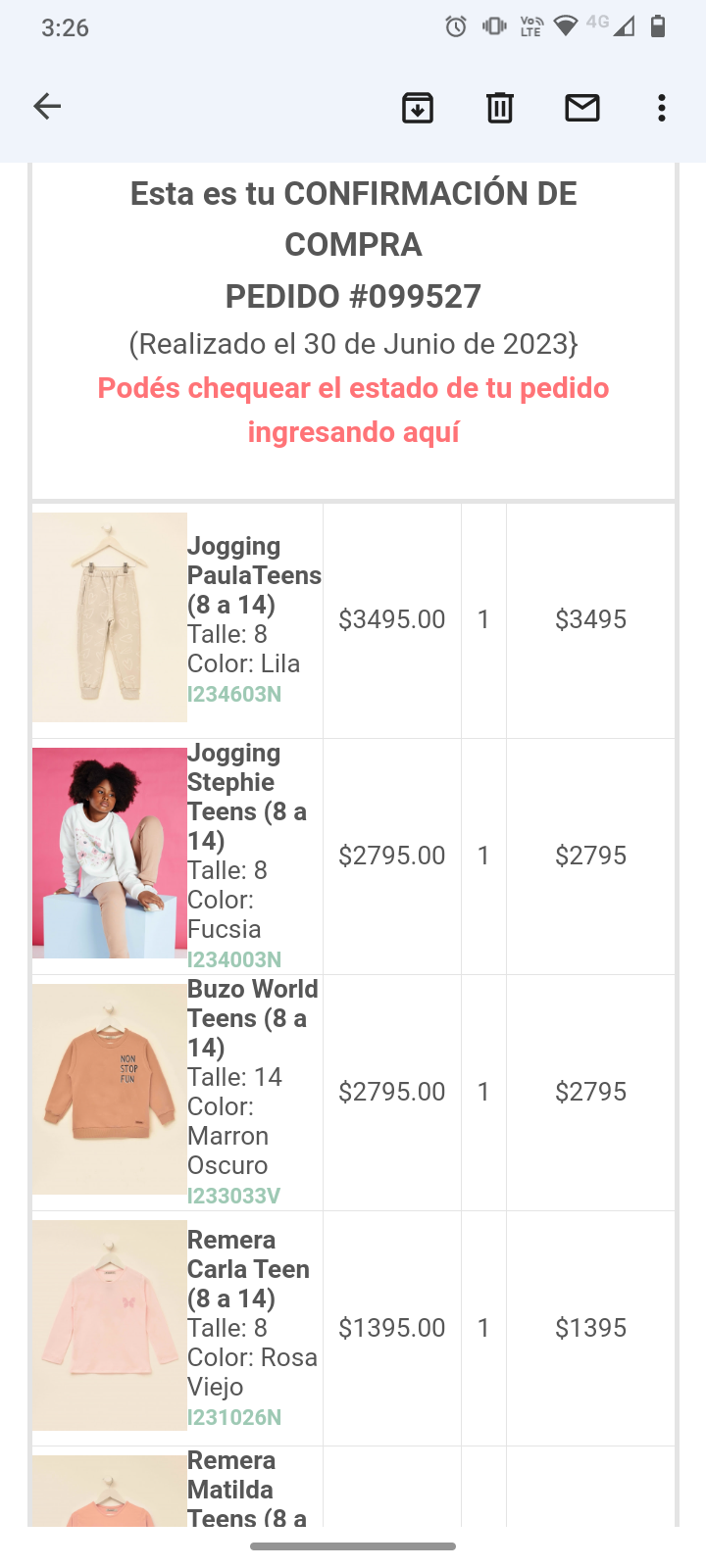The width and height of the screenshot is (706, 1568).
Task: Tap the battery icon in status bar
Action: (658, 26)
